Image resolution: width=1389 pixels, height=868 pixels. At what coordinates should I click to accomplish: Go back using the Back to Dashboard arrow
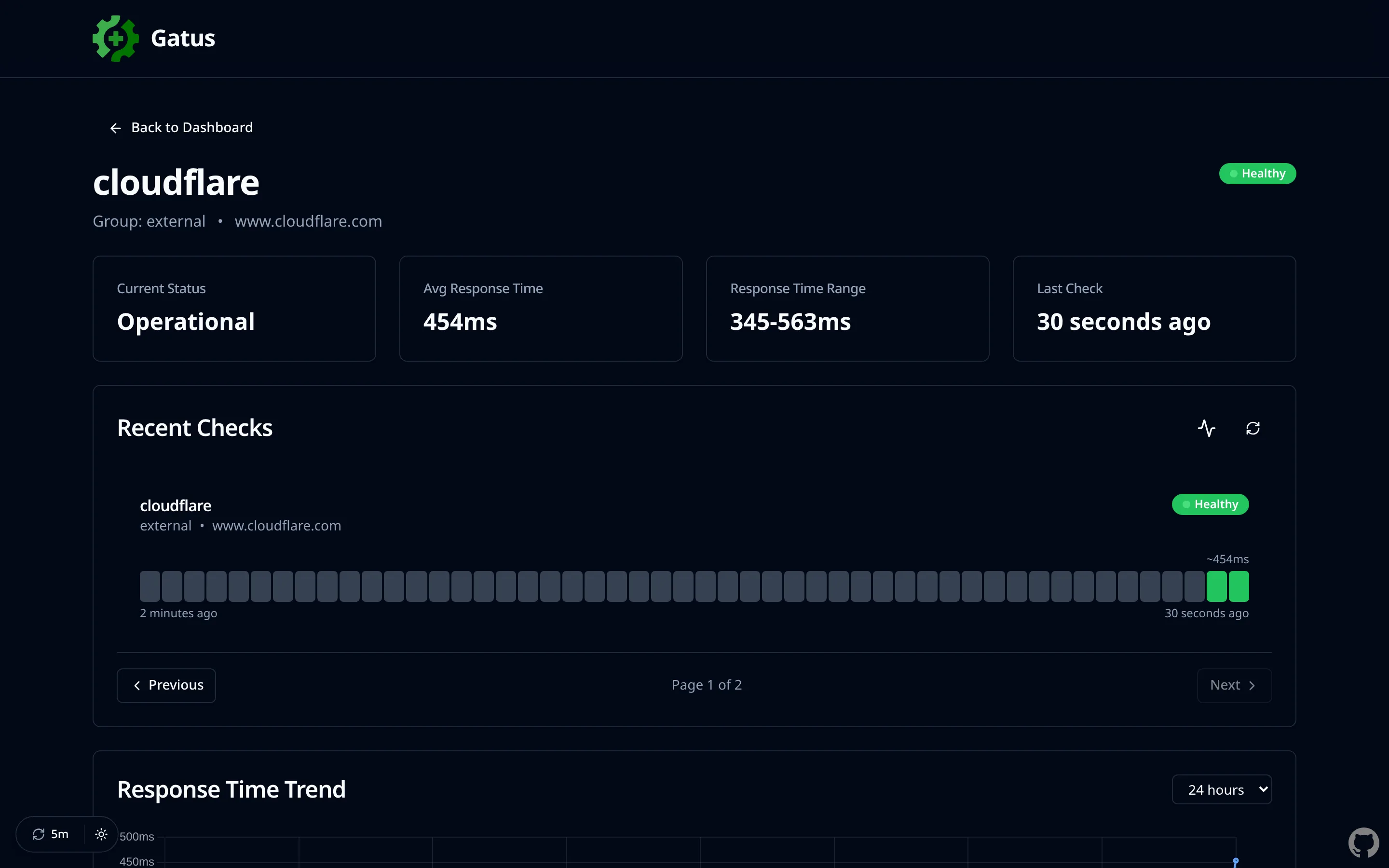pos(115,128)
